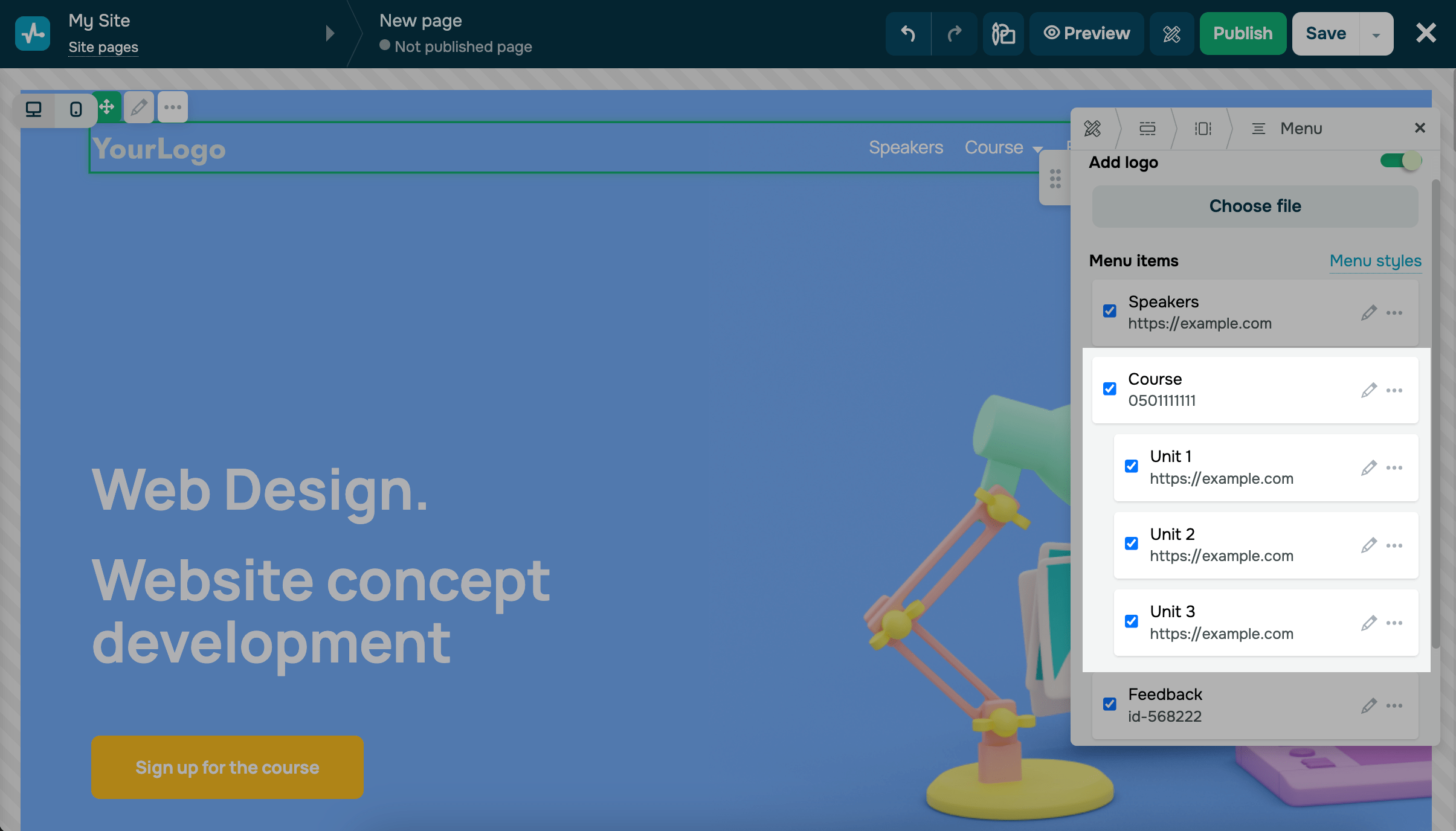Click the redo arrow icon
This screenshot has height=831, width=1456.
[x=955, y=33]
